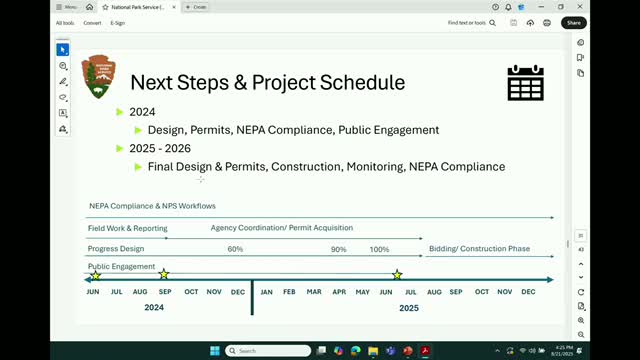Open the page thumbnails panel icon
This screenshot has width=640, height=360.
[580, 73]
